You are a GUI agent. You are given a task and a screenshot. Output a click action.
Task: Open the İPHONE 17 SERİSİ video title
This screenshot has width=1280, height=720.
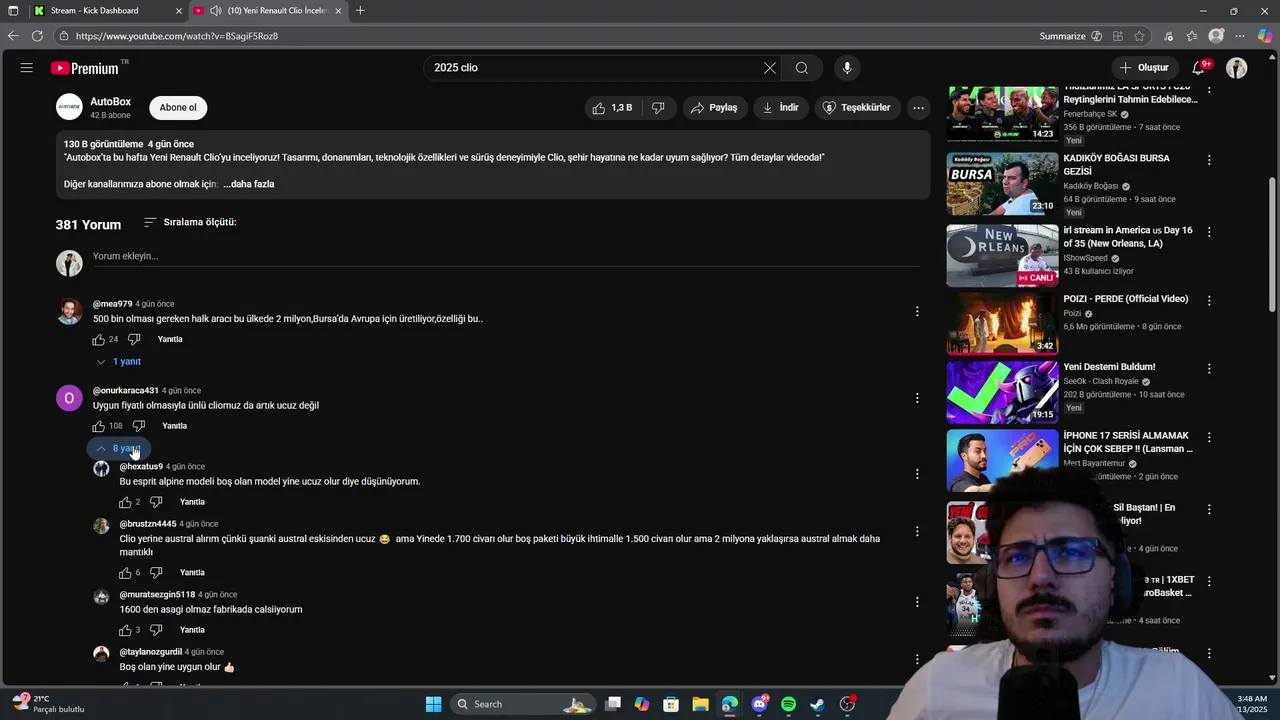tap(1128, 442)
